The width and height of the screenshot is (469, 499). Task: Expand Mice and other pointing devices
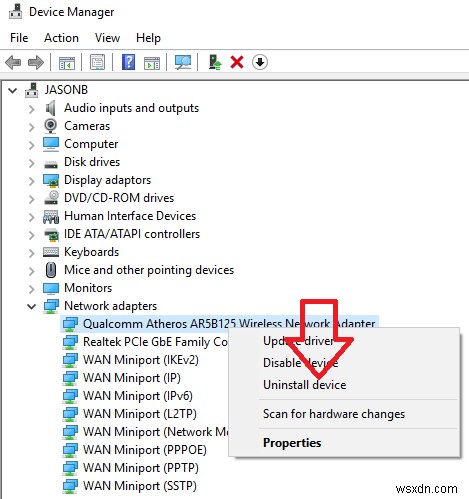pyautogui.click(x=32, y=271)
